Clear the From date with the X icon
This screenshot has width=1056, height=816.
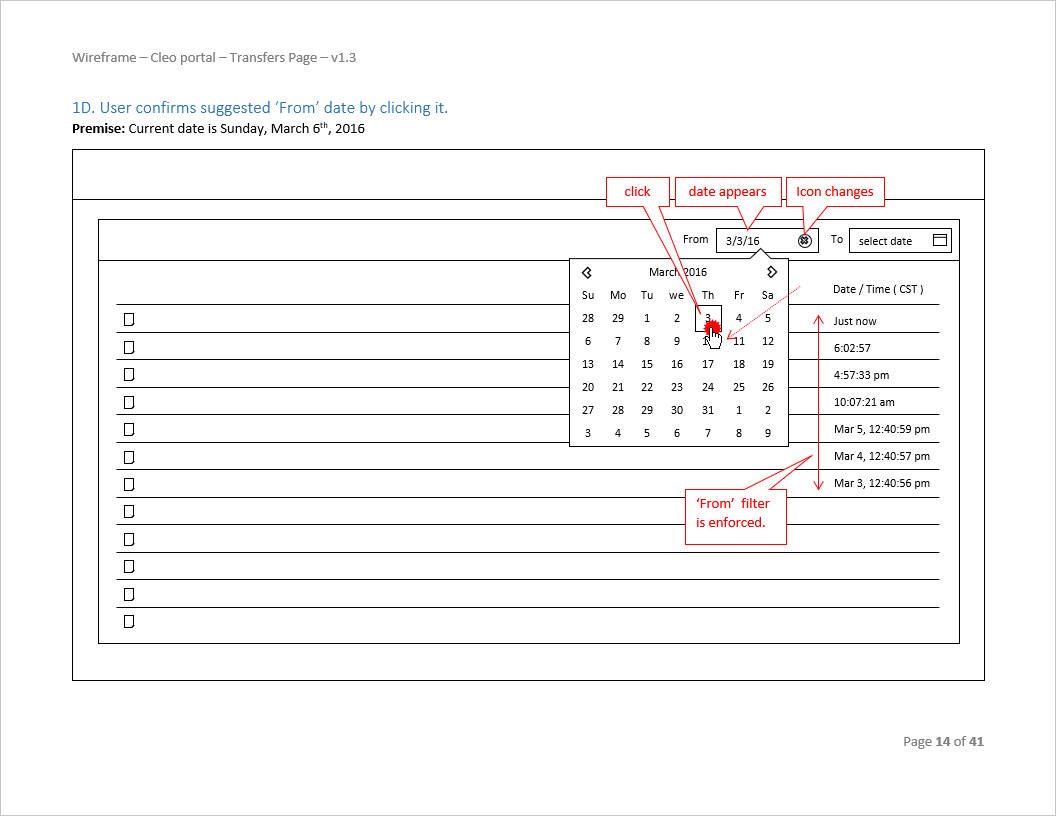pyautogui.click(x=805, y=240)
